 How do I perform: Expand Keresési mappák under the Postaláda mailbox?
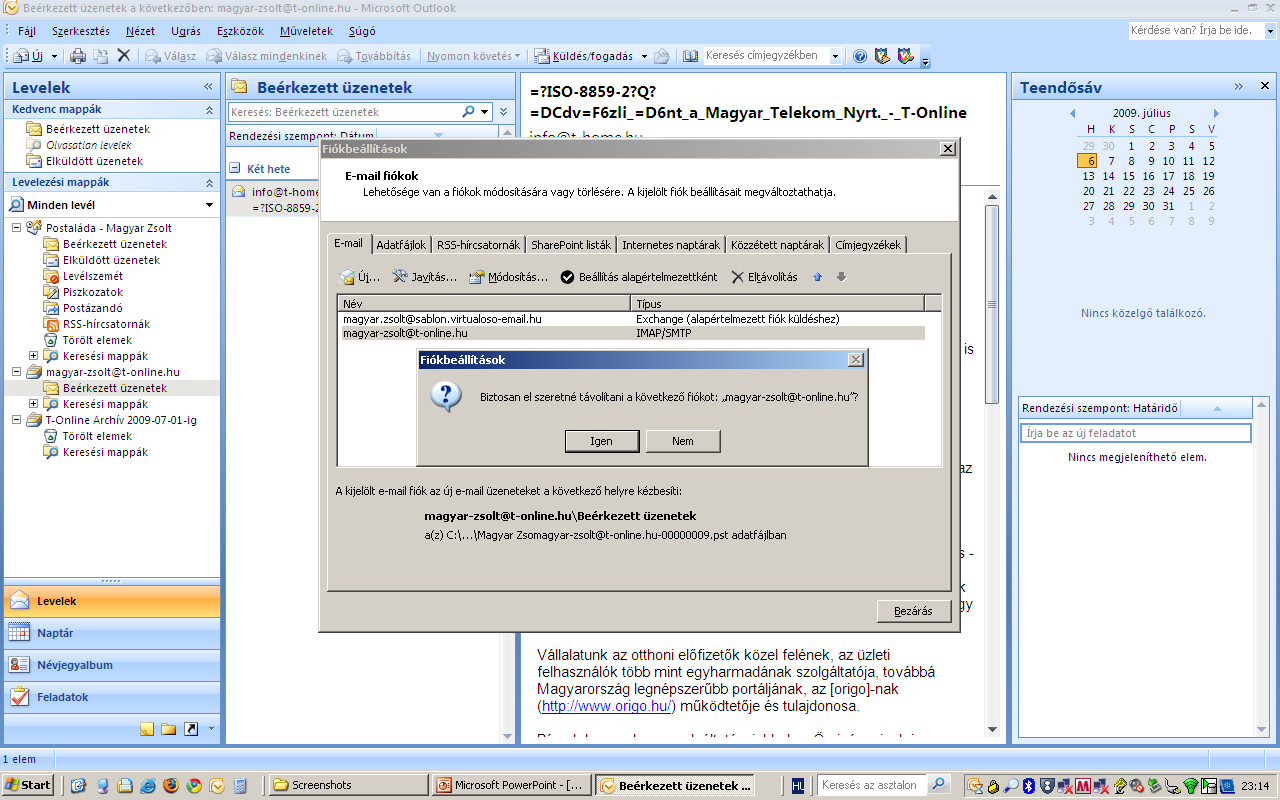coord(33,356)
